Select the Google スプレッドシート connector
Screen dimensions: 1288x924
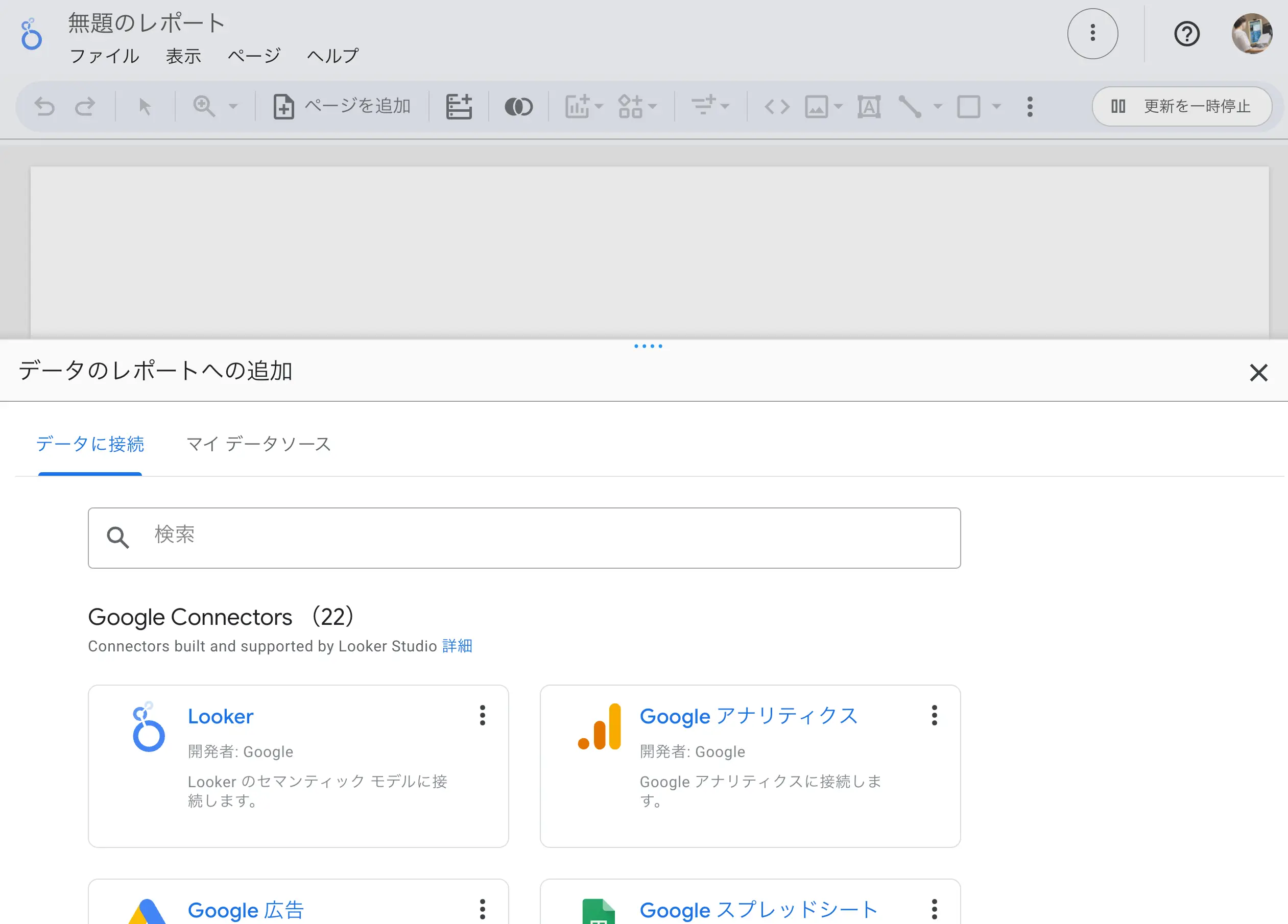[x=750, y=902]
